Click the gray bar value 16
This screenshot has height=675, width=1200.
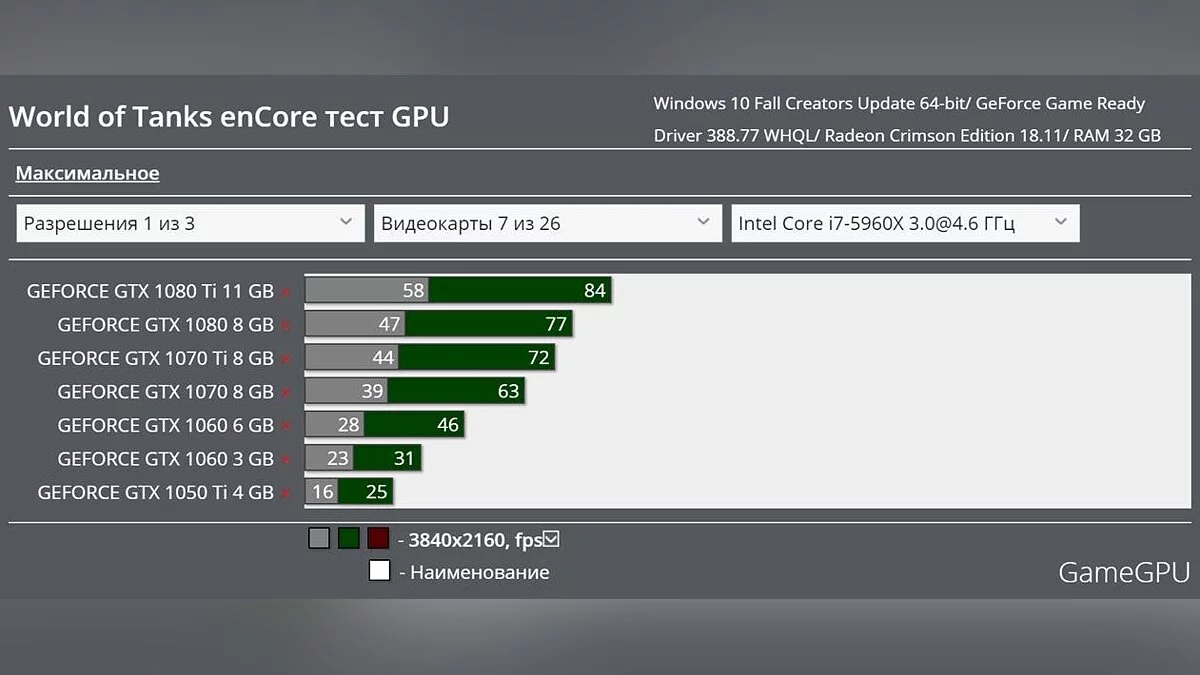click(323, 492)
